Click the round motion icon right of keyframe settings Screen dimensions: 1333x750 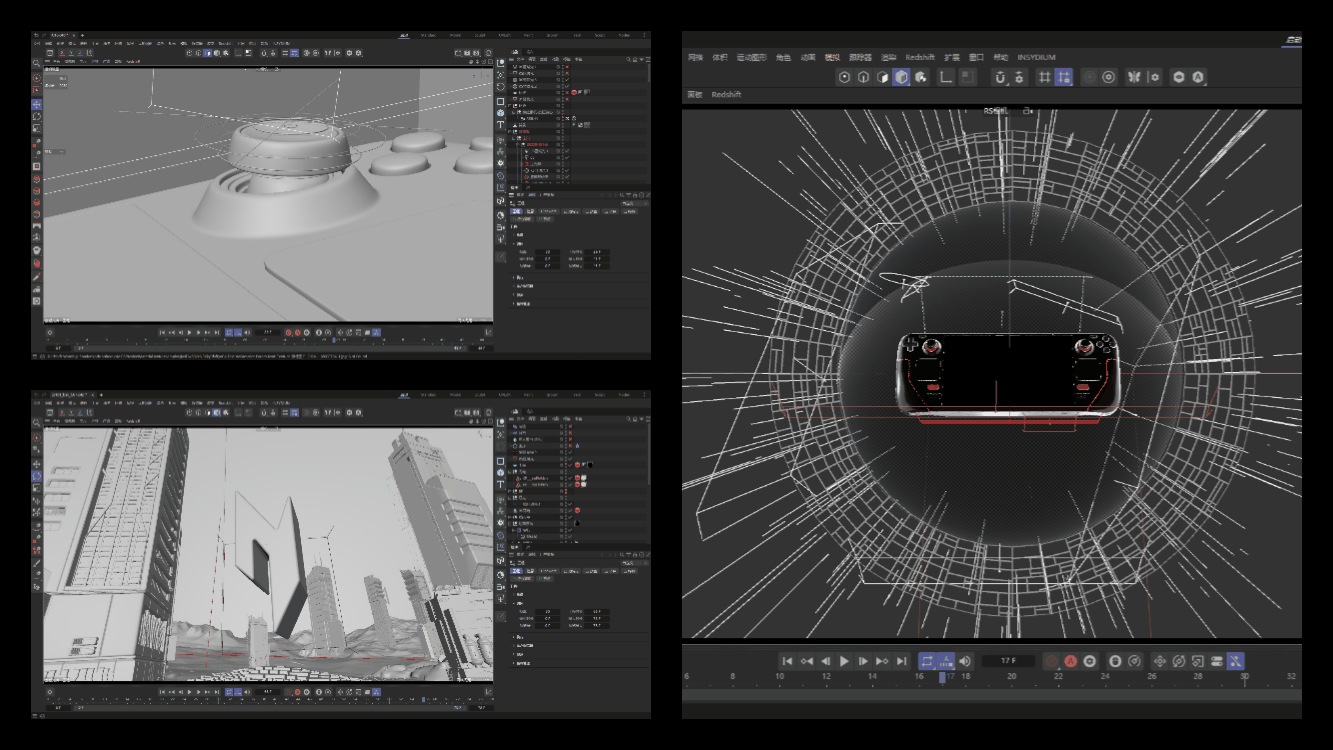(x=1115, y=661)
